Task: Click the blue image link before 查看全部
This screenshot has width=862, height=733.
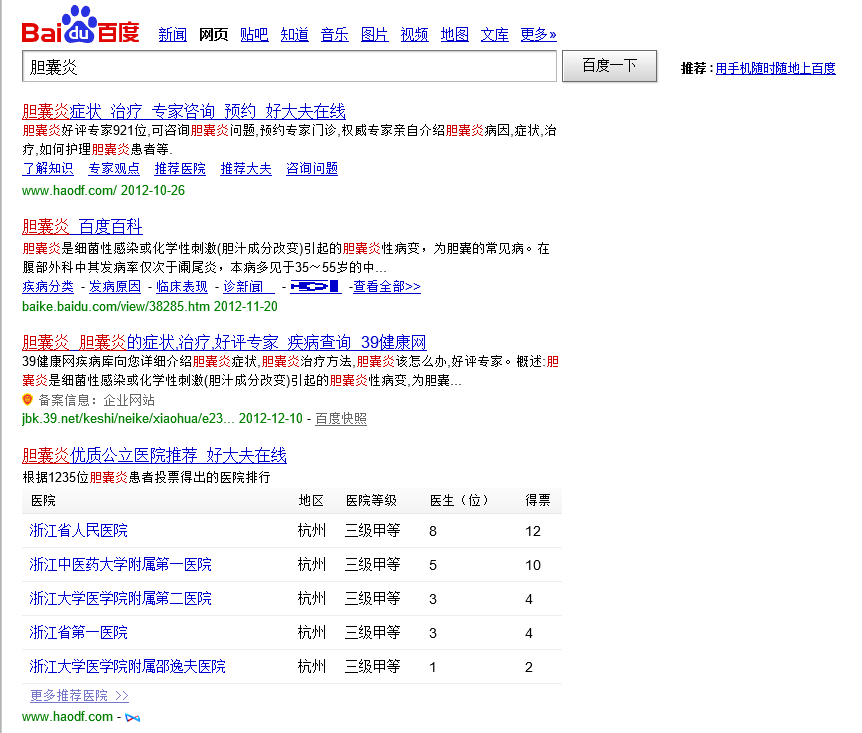Action: (x=315, y=287)
